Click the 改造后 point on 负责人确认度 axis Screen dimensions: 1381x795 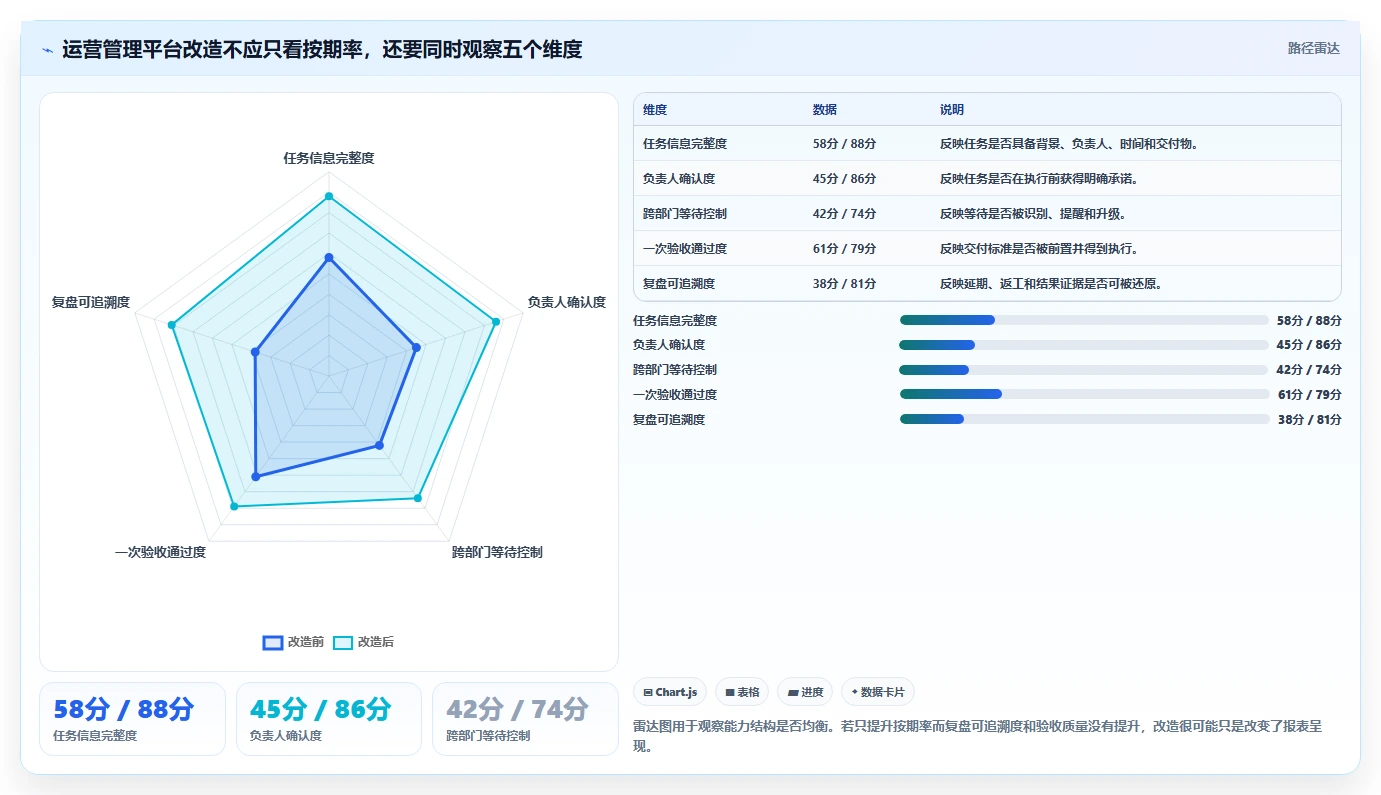496,322
